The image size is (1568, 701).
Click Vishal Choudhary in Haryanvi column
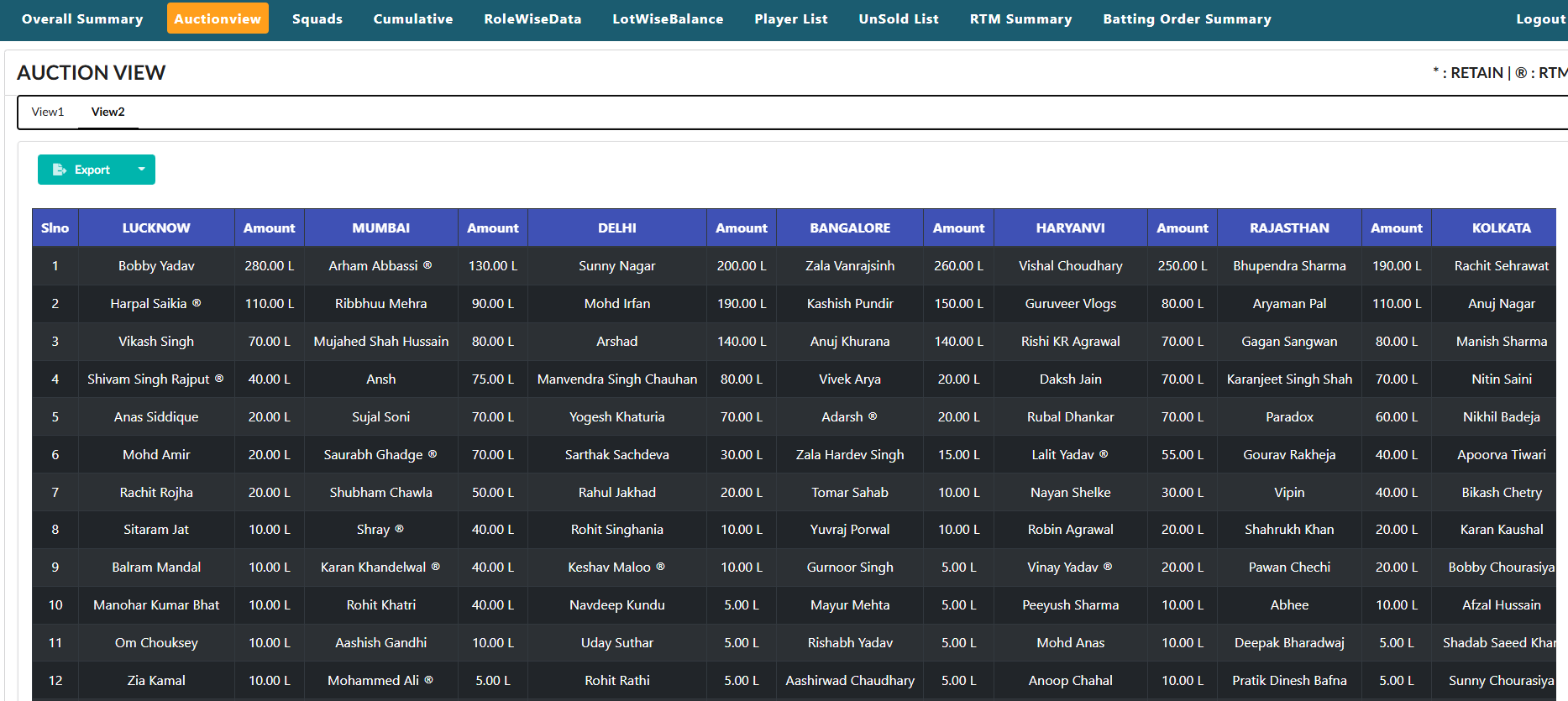[x=1071, y=265]
